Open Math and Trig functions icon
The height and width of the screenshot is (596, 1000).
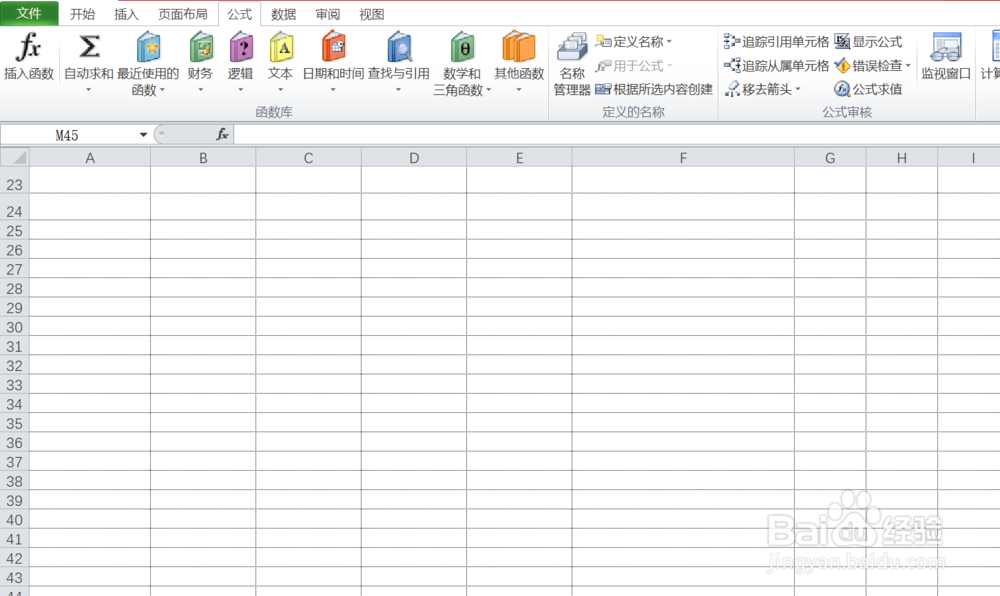coord(462,47)
